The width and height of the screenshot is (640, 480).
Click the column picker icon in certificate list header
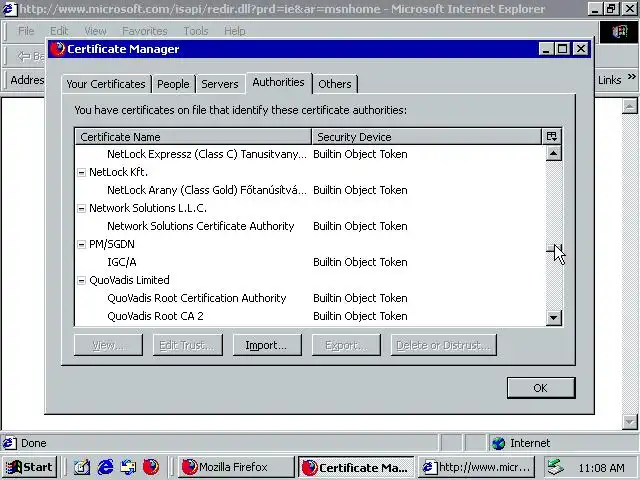point(552,137)
